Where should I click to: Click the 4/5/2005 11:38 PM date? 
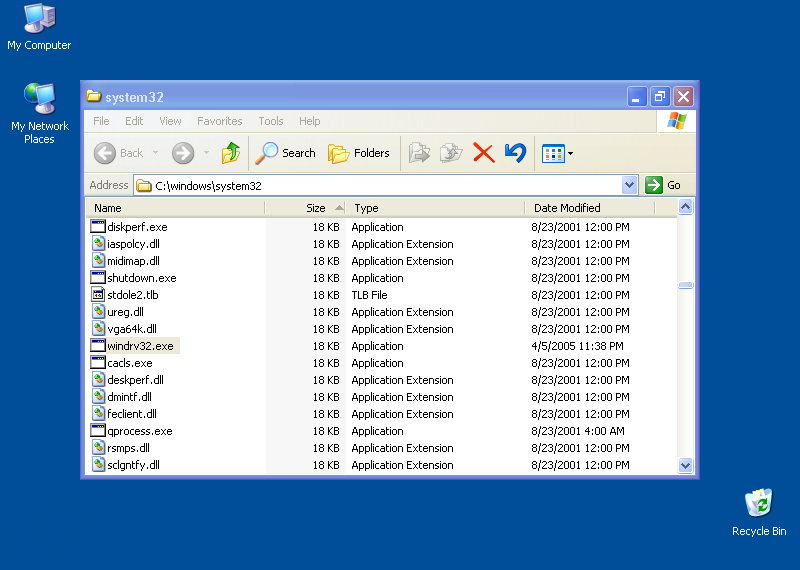tap(577, 346)
